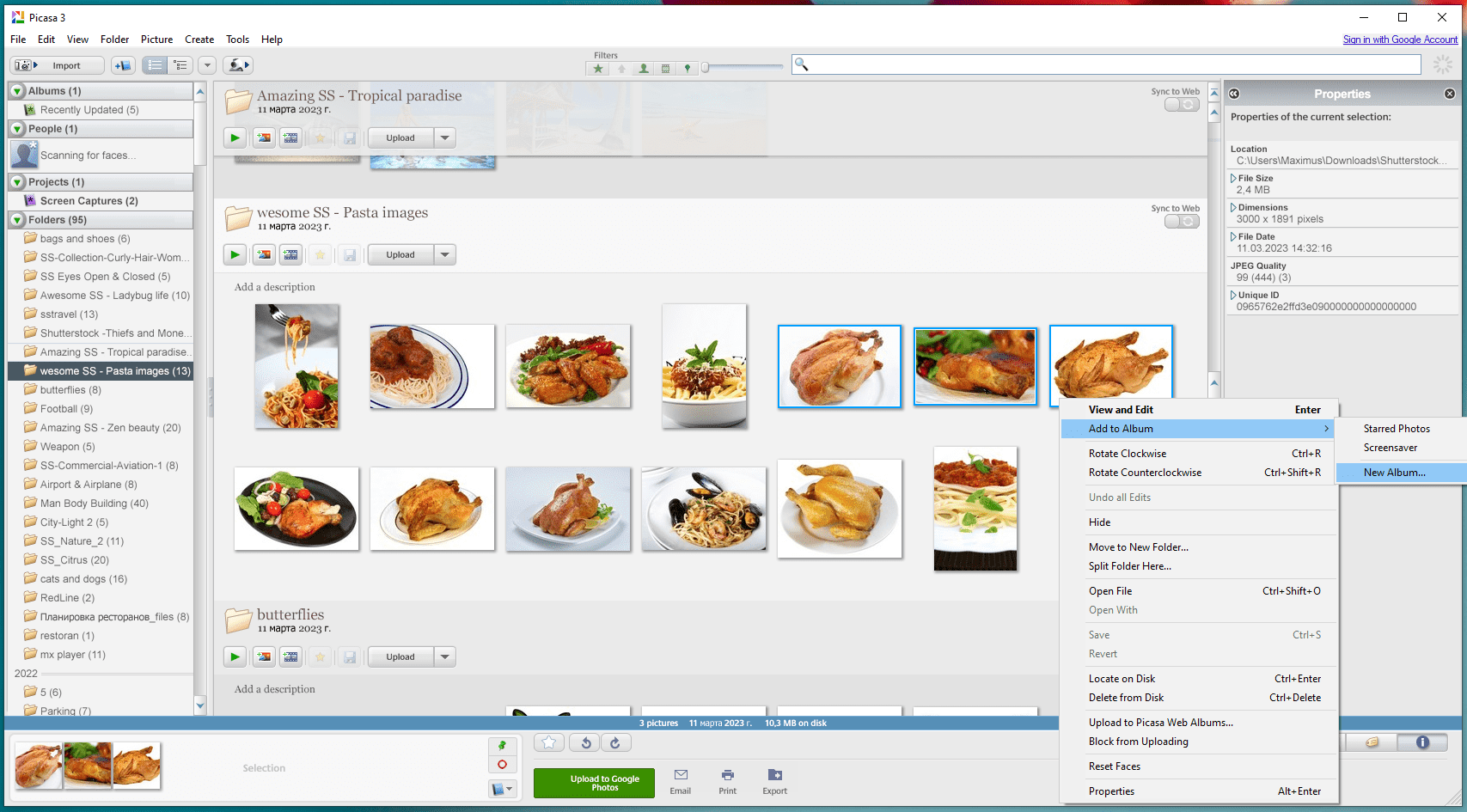Collapse the Properties panel with double-arrow icon
Image resolution: width=1467 pixels, height=812 pixels.
click(1234, 94)
